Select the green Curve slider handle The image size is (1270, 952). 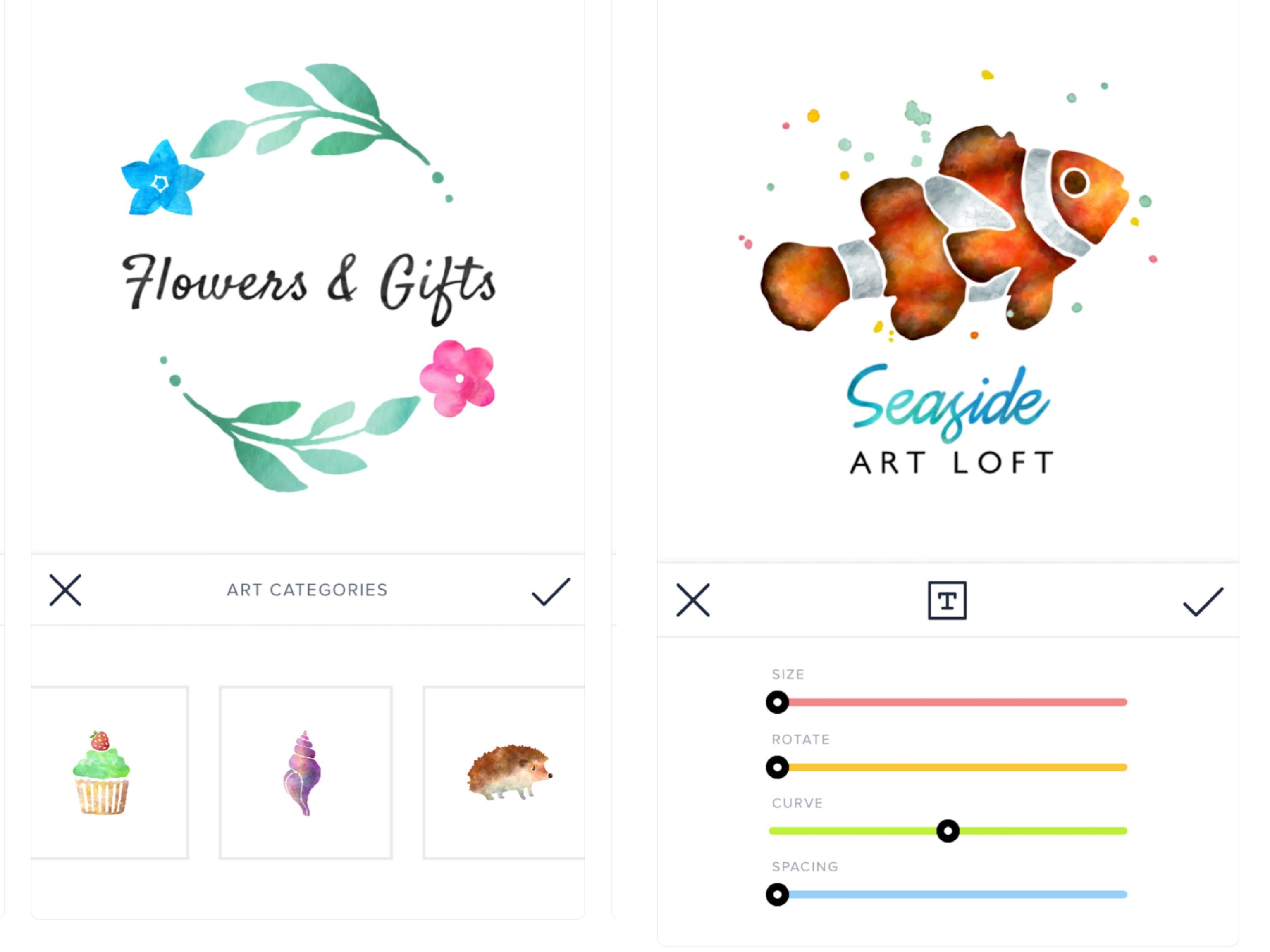948,831
